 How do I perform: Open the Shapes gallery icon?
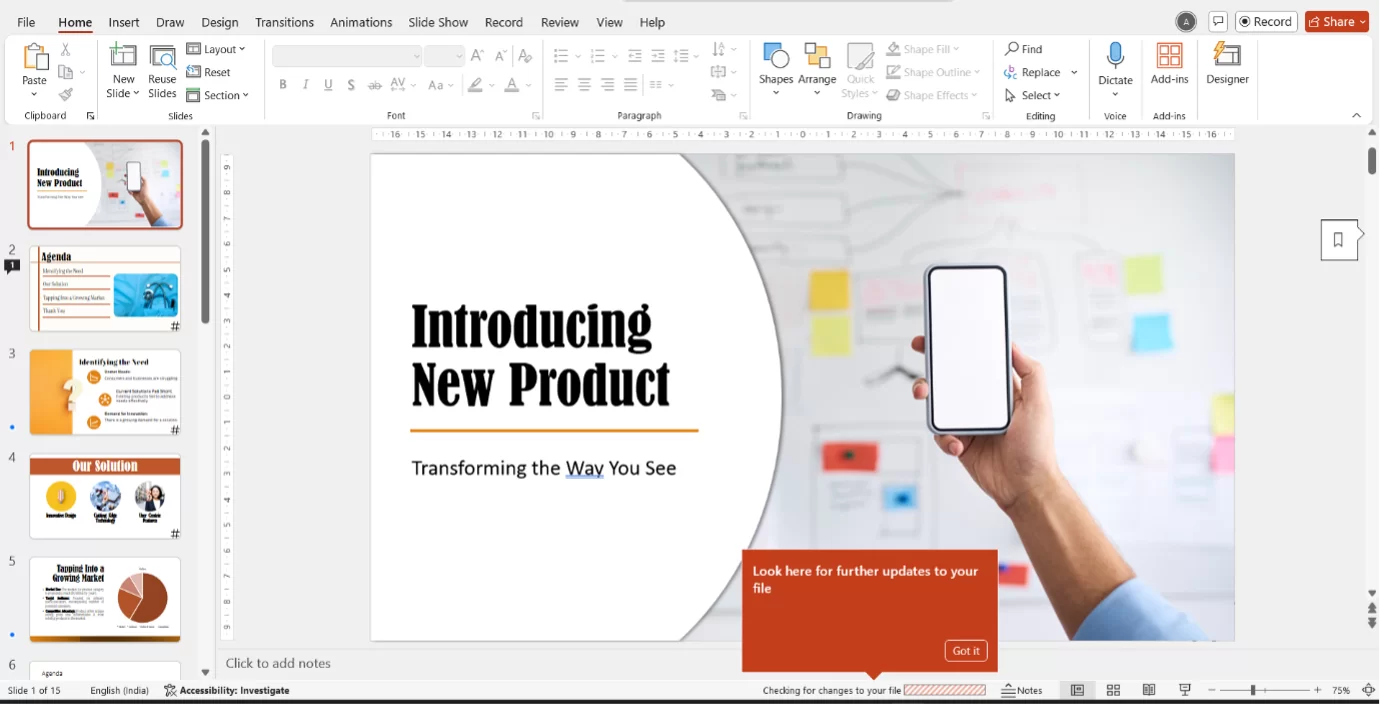coord(776,62)
